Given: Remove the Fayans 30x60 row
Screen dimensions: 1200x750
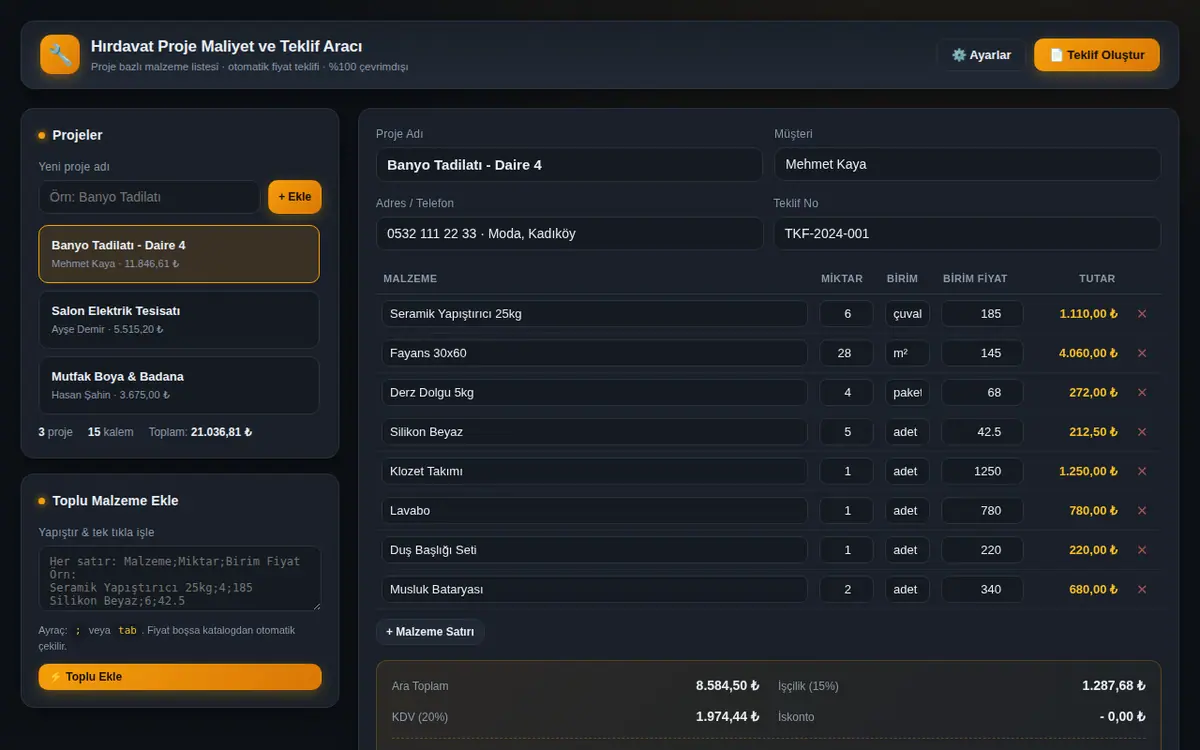Looking at the screenshot, I should point(1142,353).
